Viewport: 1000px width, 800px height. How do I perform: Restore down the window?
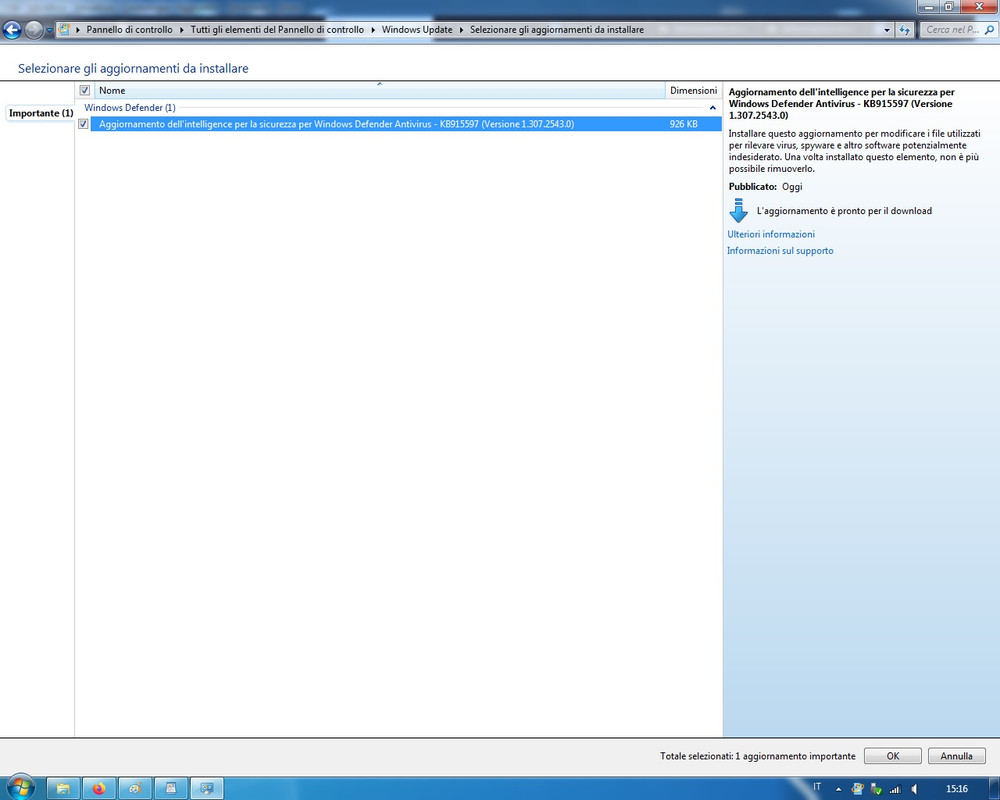[949, 6]
